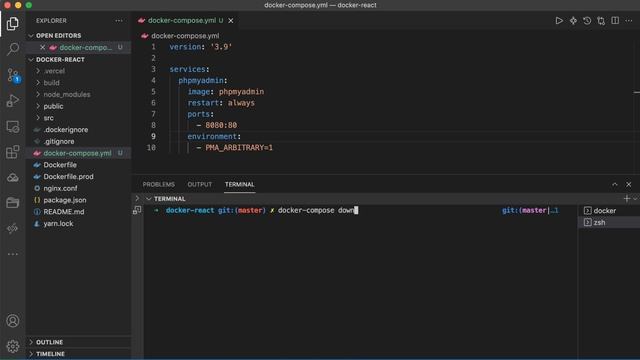Open the Search view in the activity bar

(13, 49)
